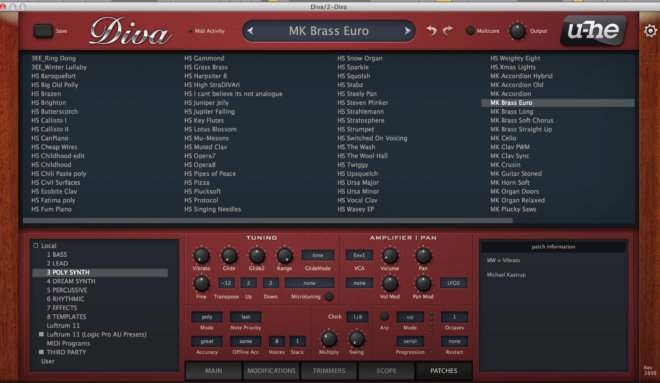Toggle the Arp on/off button
The height and width of the screenshot is (383, 660).
(384, 316)
